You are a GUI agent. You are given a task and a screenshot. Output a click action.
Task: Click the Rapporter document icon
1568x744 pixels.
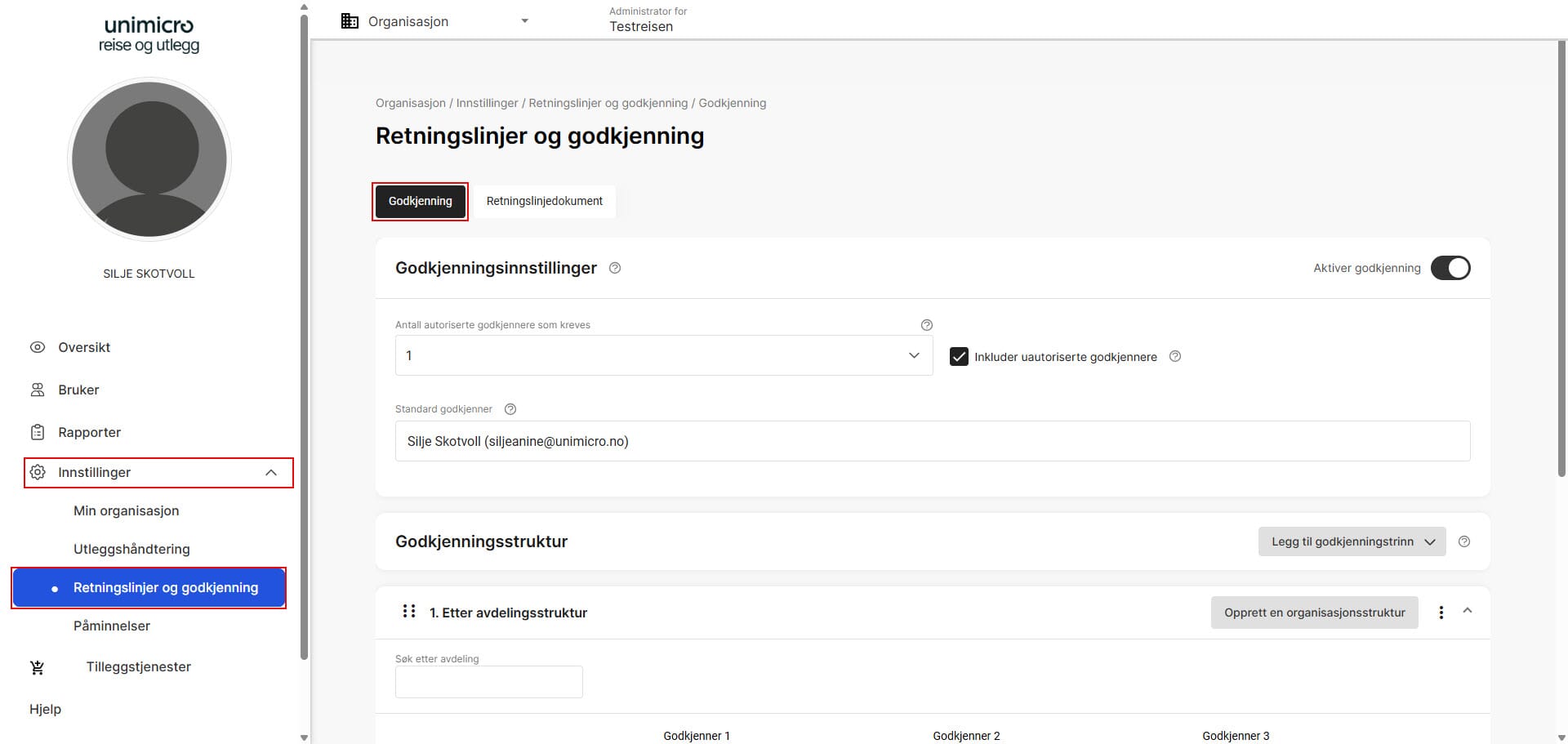pyautogui.click(x=38, y=432)
